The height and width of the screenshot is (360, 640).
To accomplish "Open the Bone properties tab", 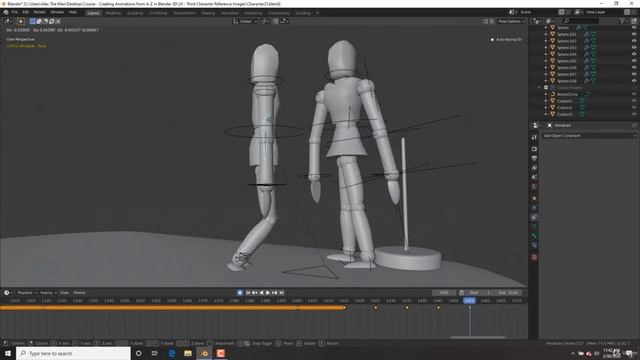I will 534,236.
